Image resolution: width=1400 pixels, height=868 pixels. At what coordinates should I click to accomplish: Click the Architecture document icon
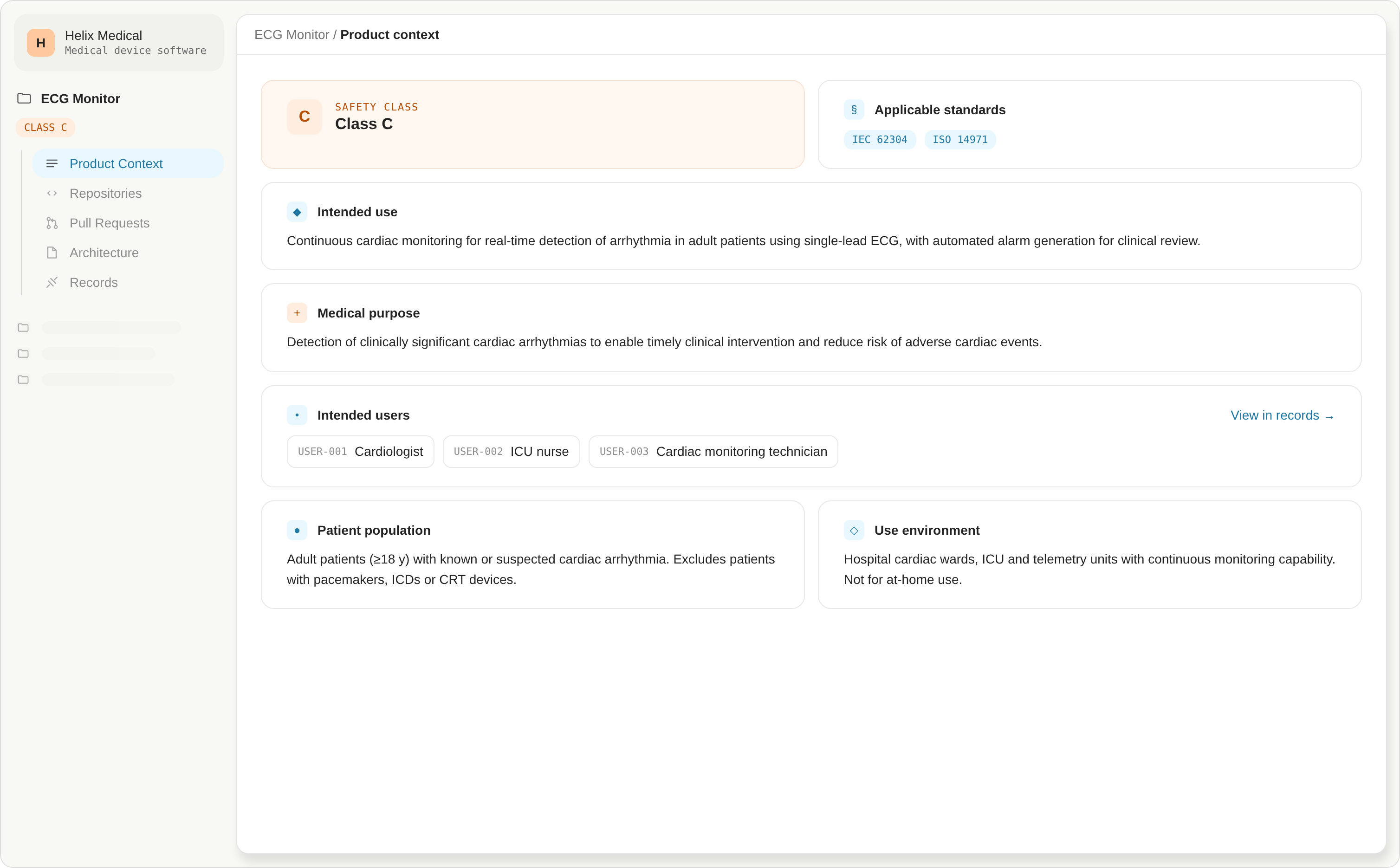click(52, 253)
